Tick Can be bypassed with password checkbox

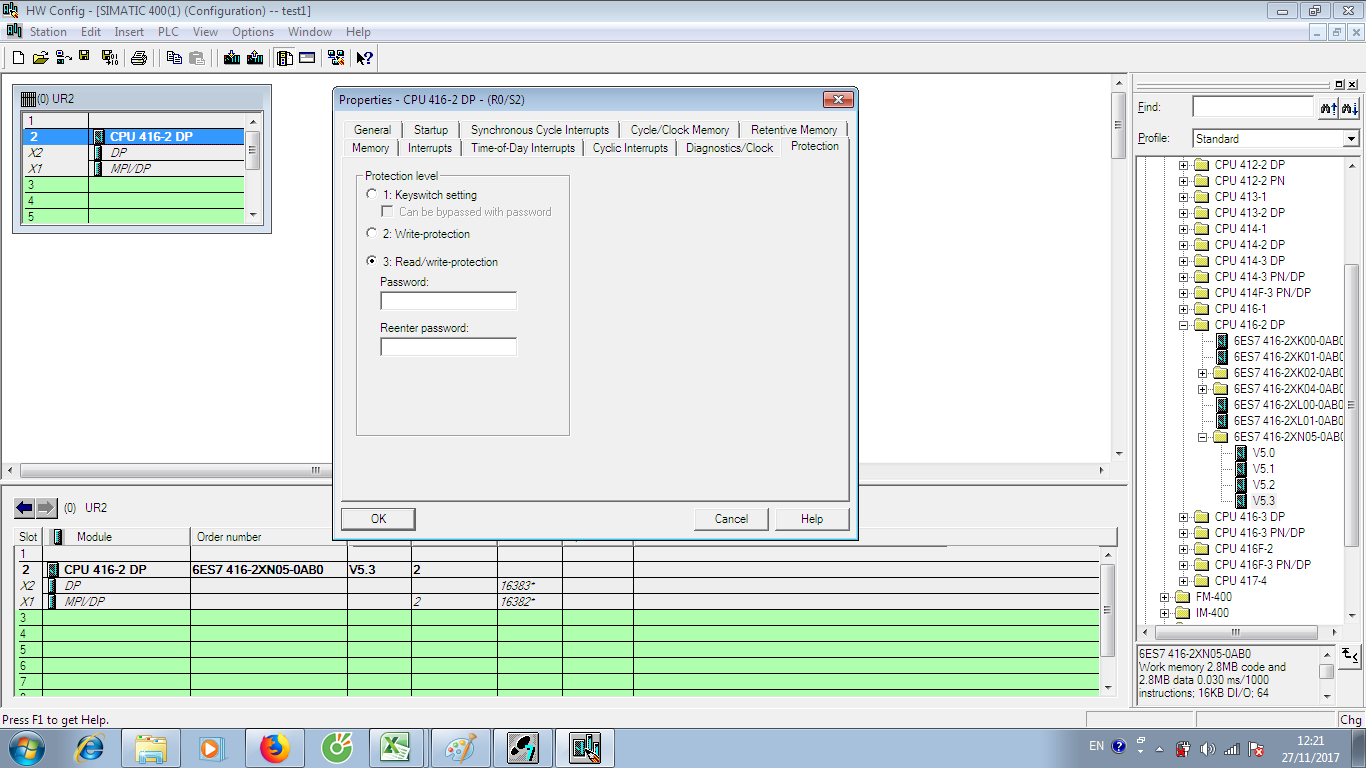387,212
